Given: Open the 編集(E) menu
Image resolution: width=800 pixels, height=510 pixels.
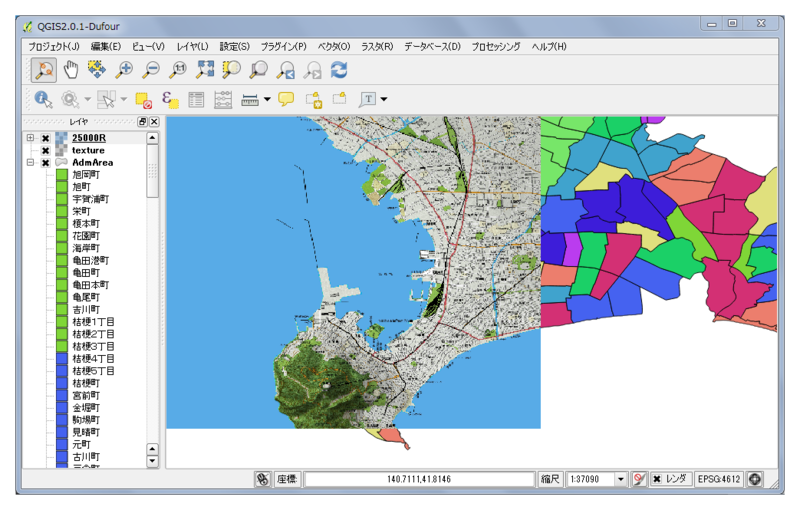Looking at the screenshot, I should (x=106, y=46).
